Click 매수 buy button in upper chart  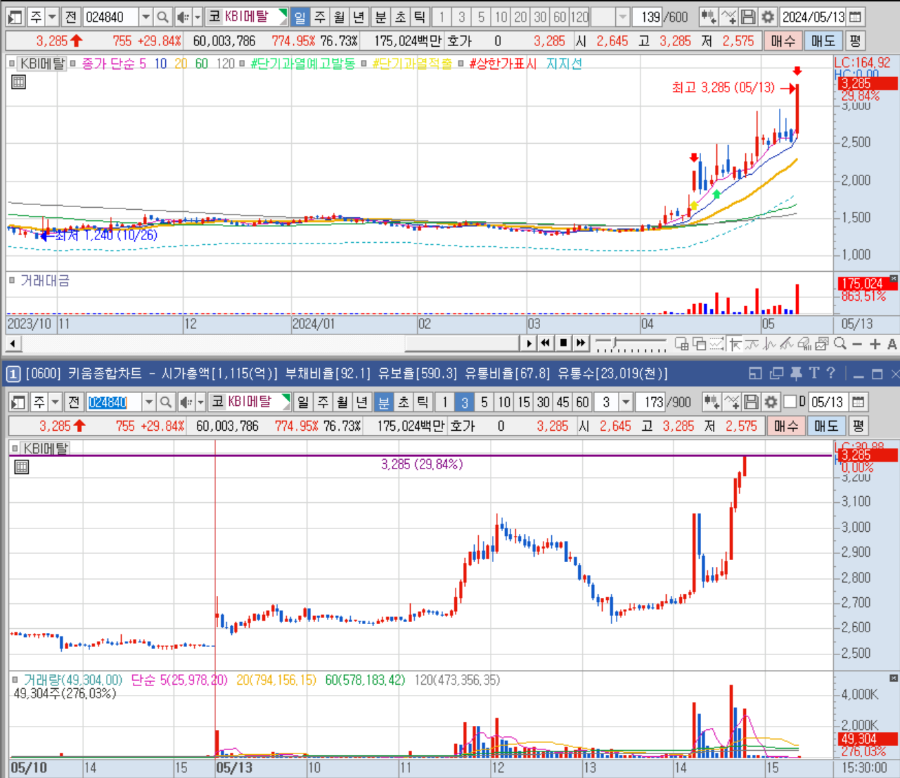coord(783,41)
